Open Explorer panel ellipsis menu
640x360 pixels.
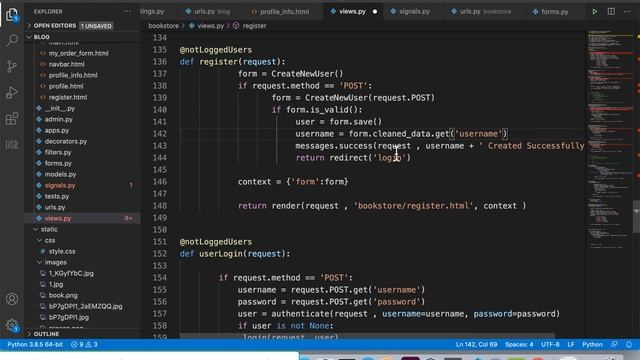point(127,11)
